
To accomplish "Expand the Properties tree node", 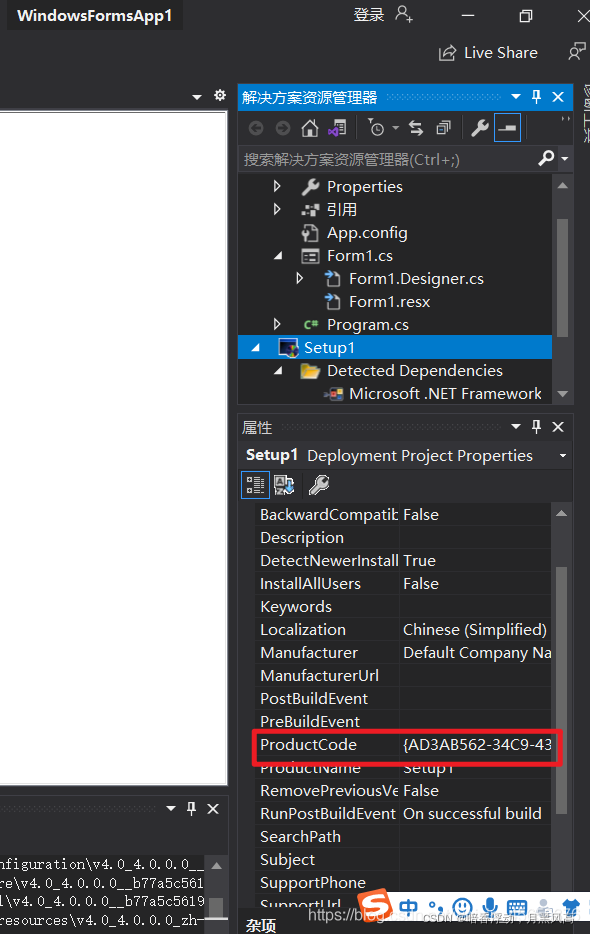I will coord(277,186).
